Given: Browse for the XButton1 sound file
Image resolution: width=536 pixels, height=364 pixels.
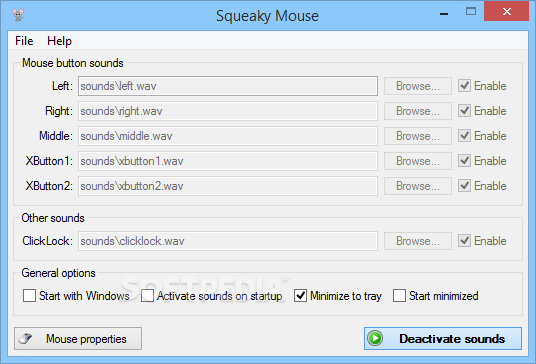Looking at the screenshot, I should click(418, 161).
